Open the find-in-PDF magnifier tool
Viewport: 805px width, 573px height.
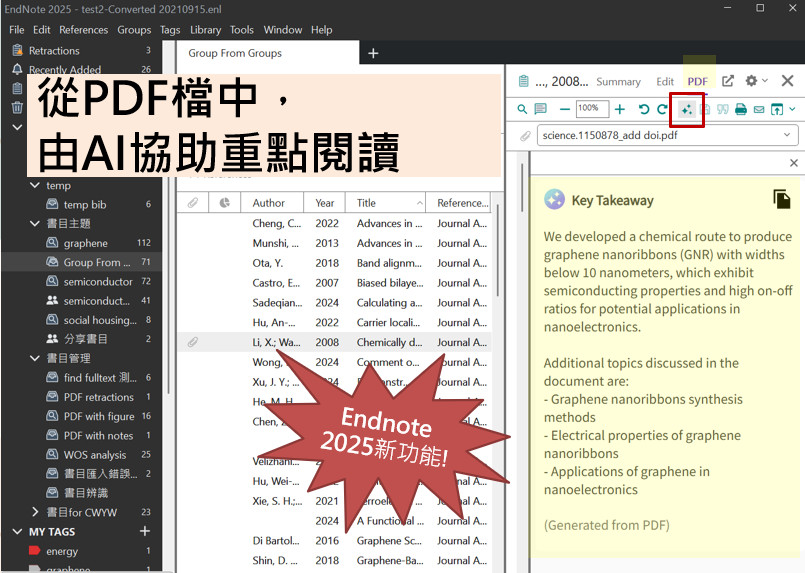click(x=522, y=109)
